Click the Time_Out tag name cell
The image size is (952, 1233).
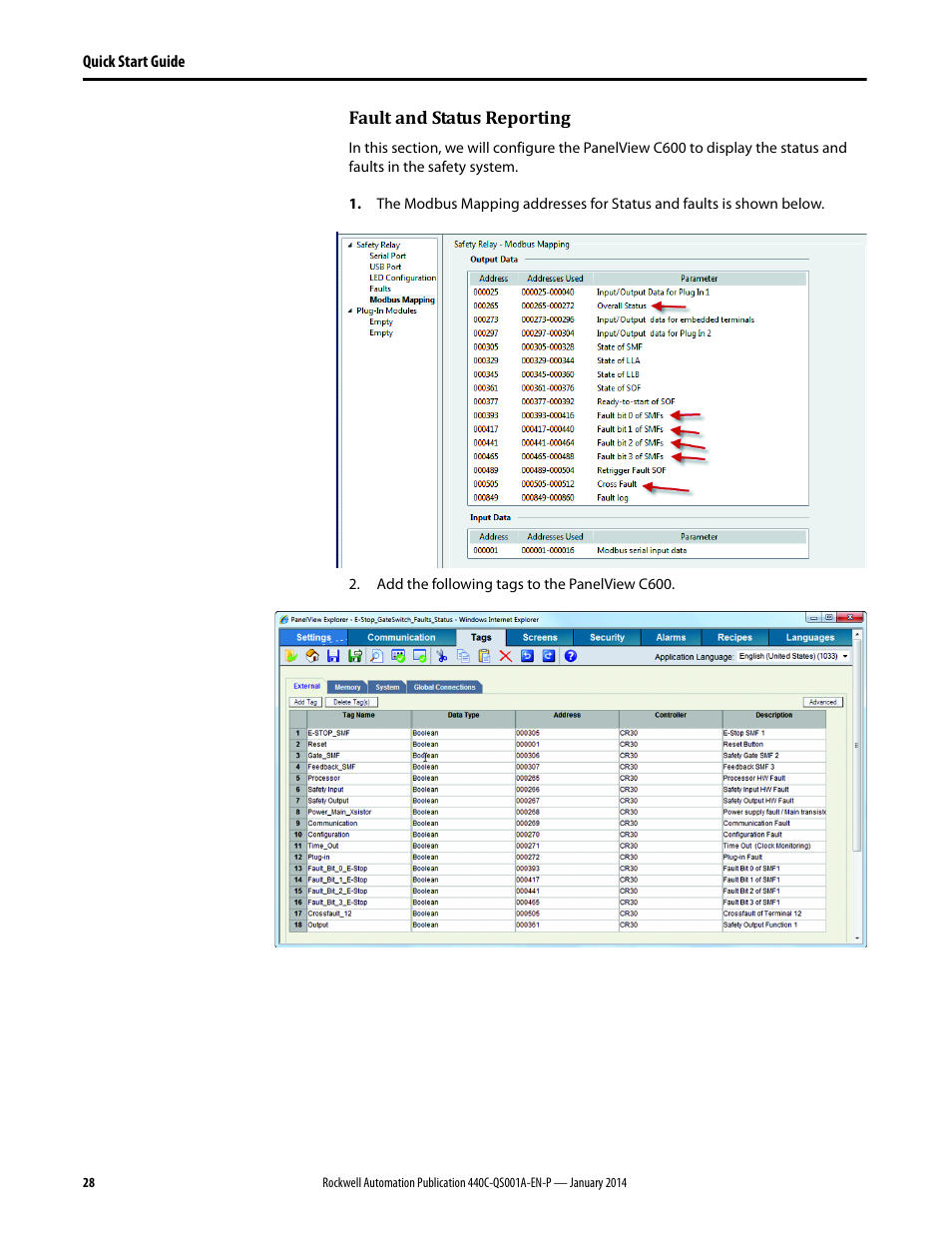pyautogui.click(x=359, y=846)
